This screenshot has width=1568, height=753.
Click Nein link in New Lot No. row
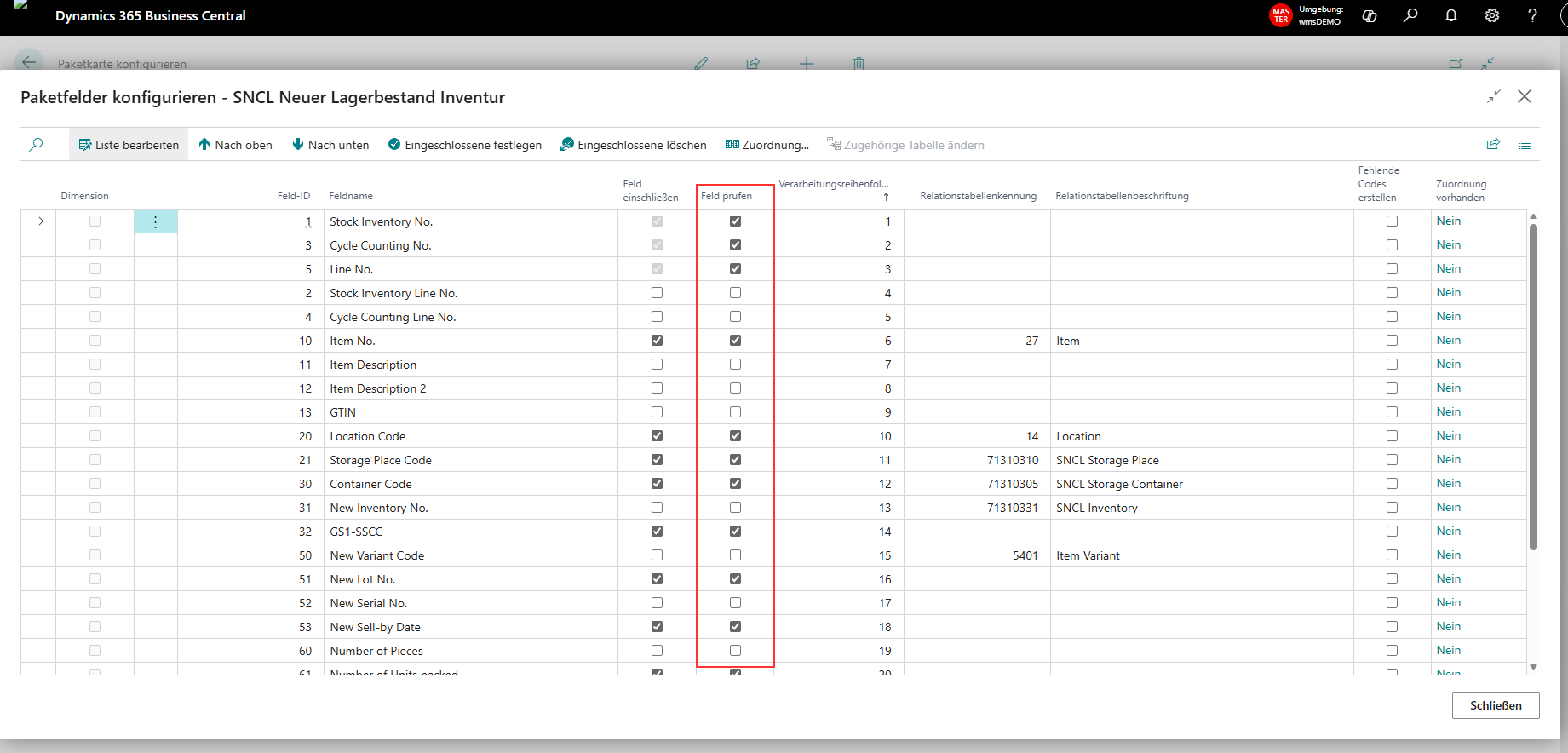point(1448,578)
